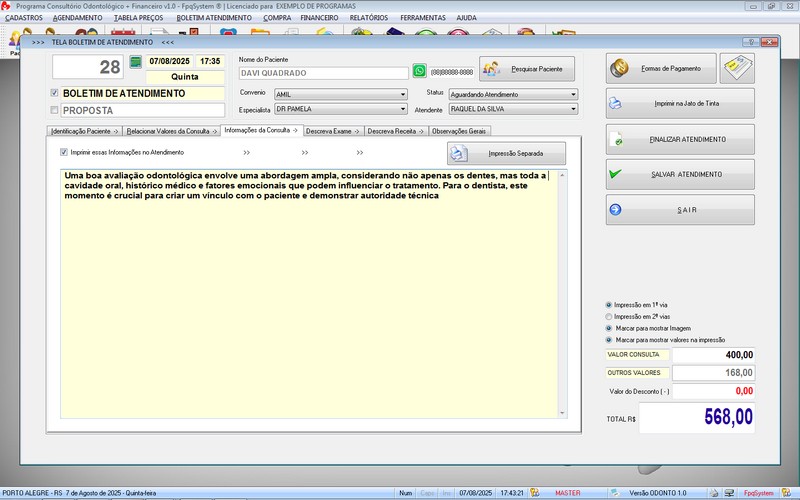
Task: Open the calendar icon next to date
Action: pyautogui.click(x=135, y=62)
